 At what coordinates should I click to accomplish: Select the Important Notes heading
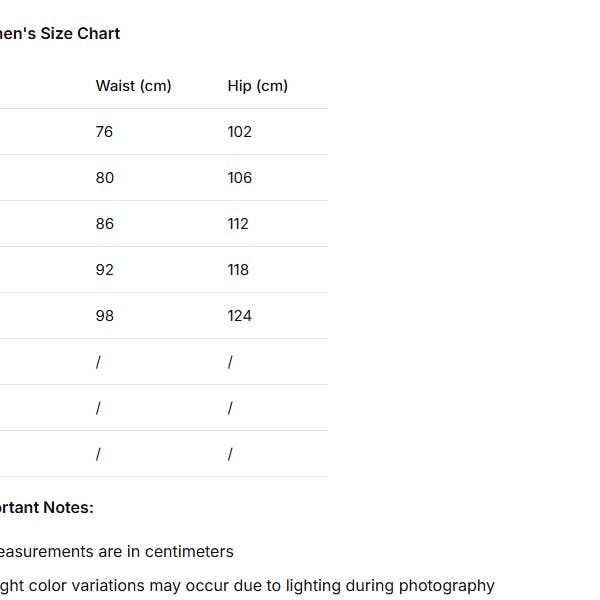(x=46, y=507)
